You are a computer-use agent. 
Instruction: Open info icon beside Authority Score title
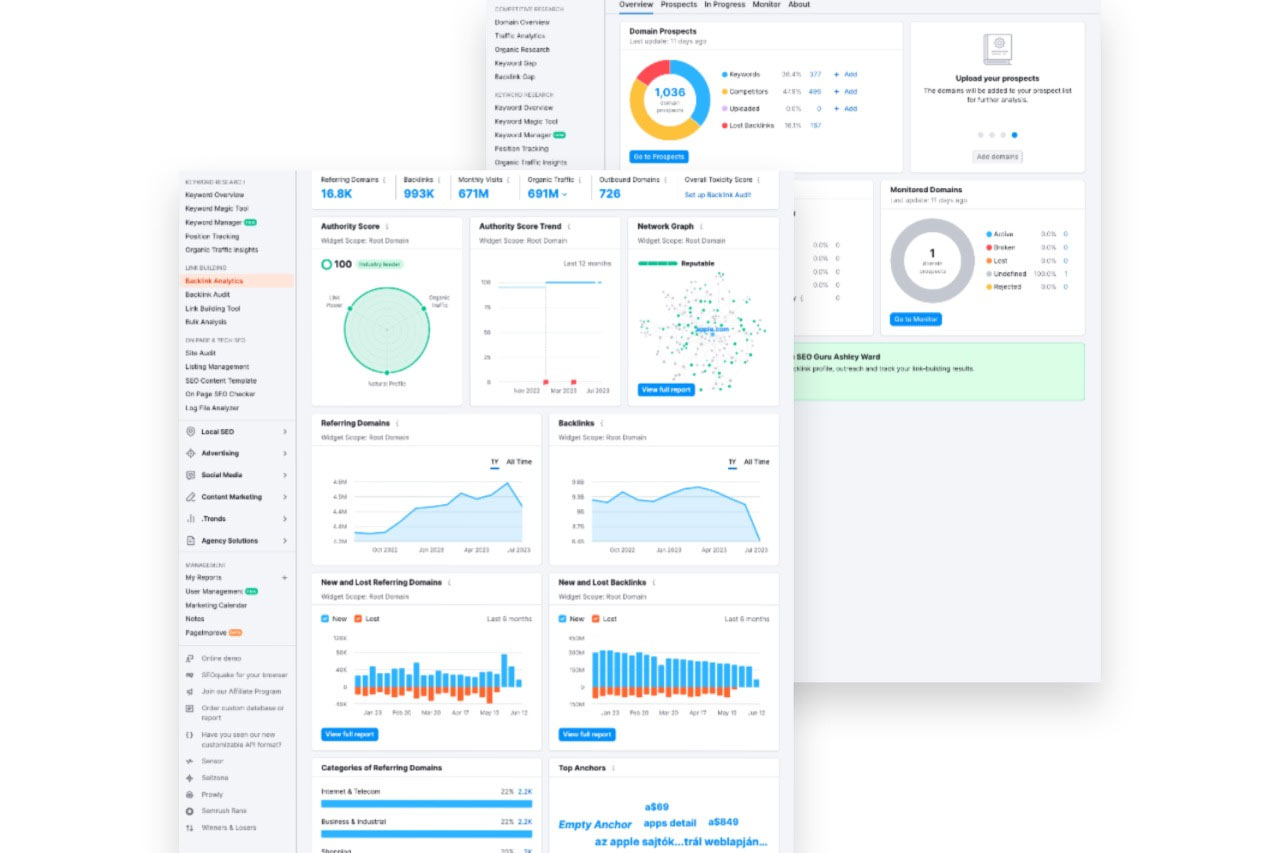[387, 227]
